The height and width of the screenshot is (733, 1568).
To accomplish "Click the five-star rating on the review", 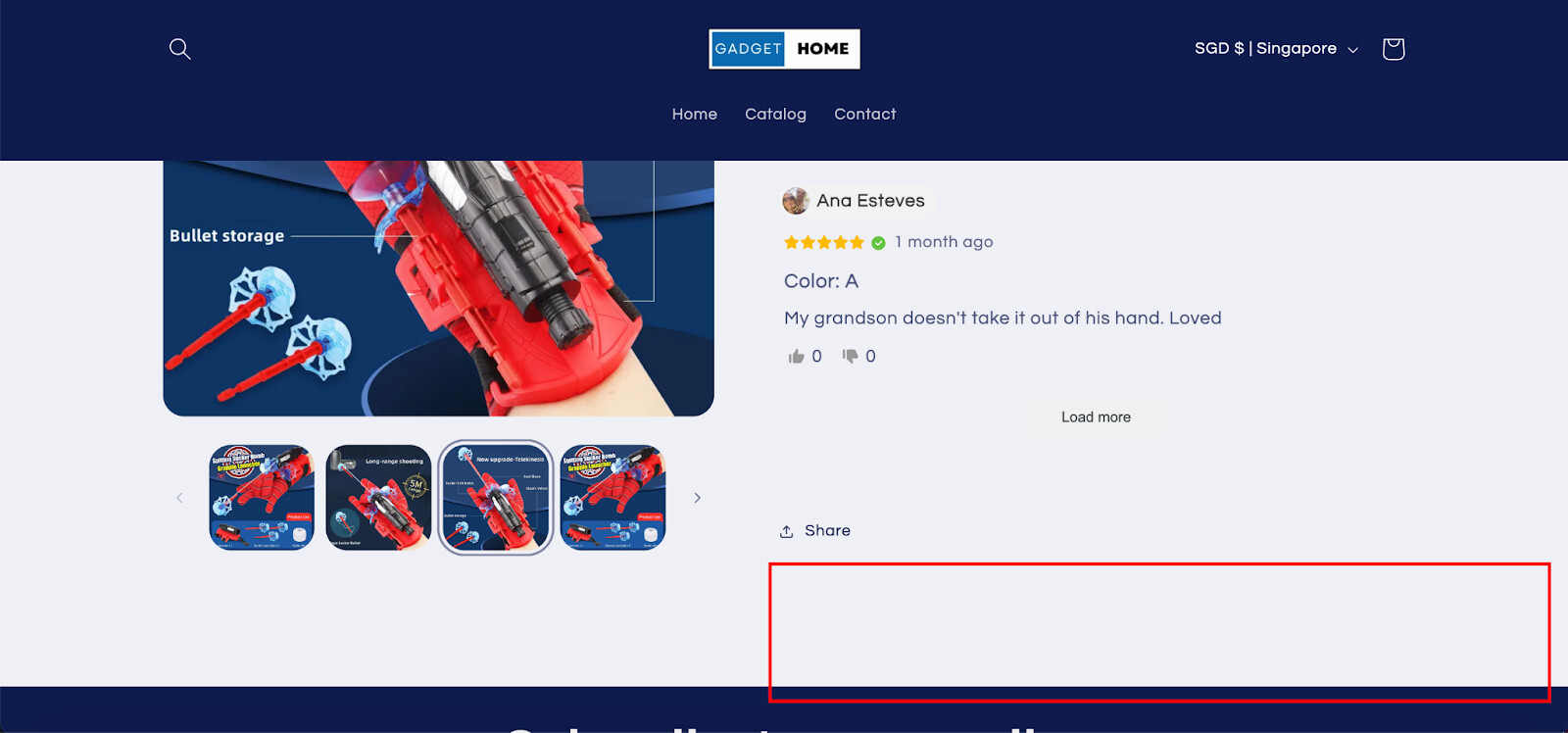I will [824, 243].
